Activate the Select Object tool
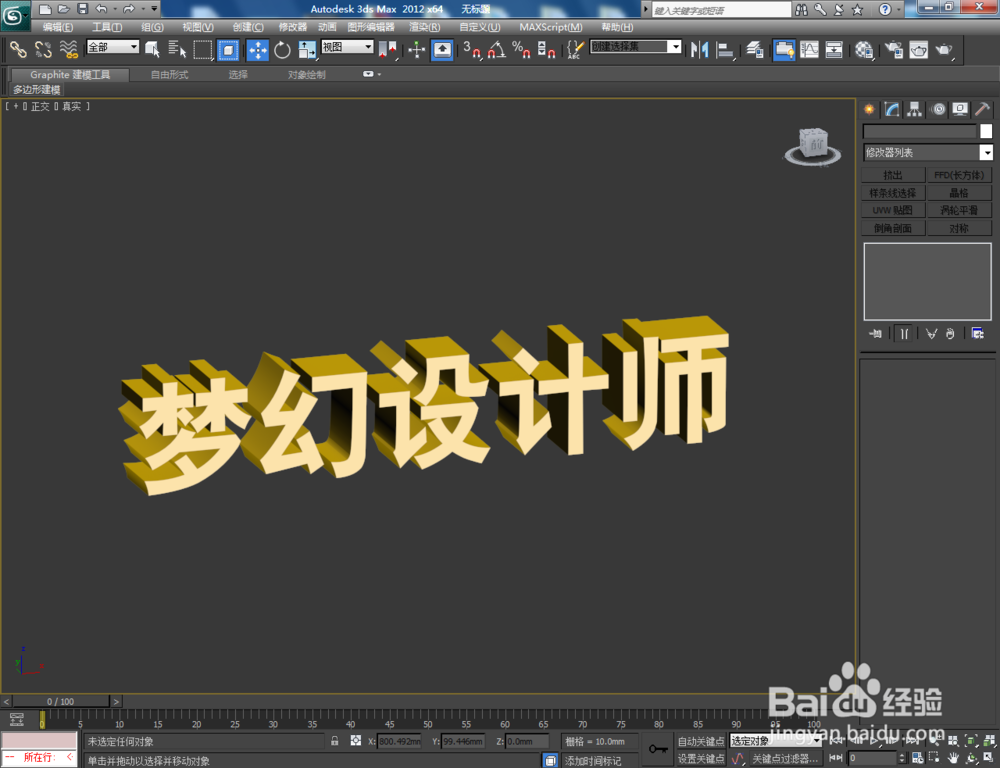 click(x=152, y=49)
